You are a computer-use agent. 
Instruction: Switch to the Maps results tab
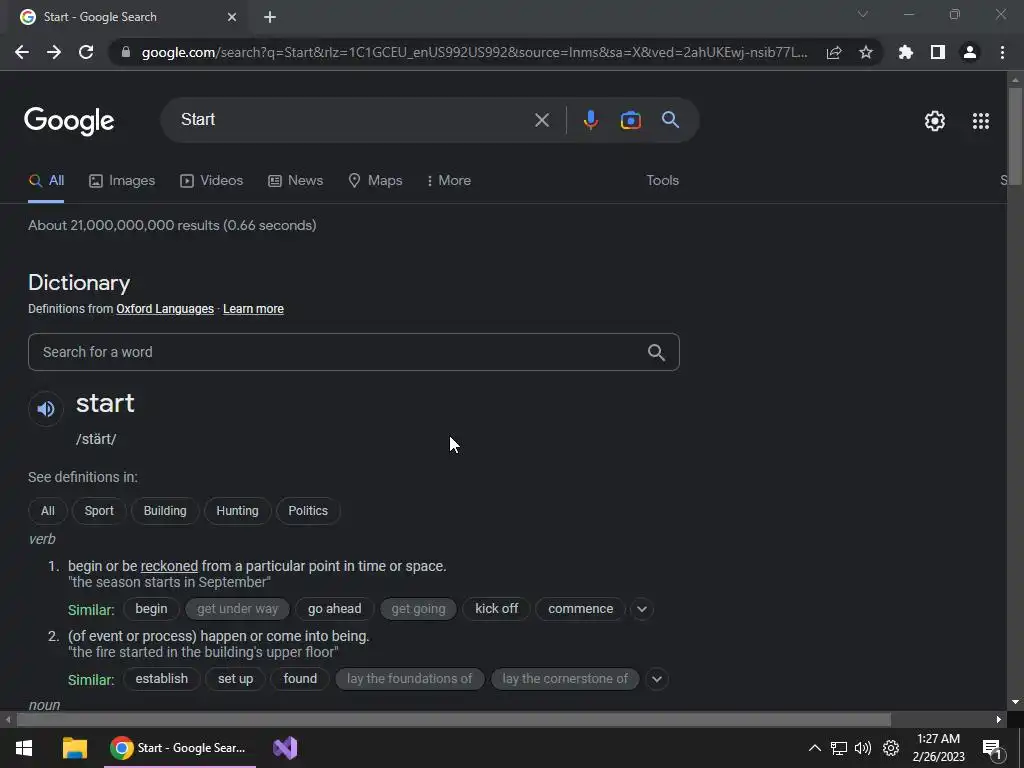(x=376, y=181)
